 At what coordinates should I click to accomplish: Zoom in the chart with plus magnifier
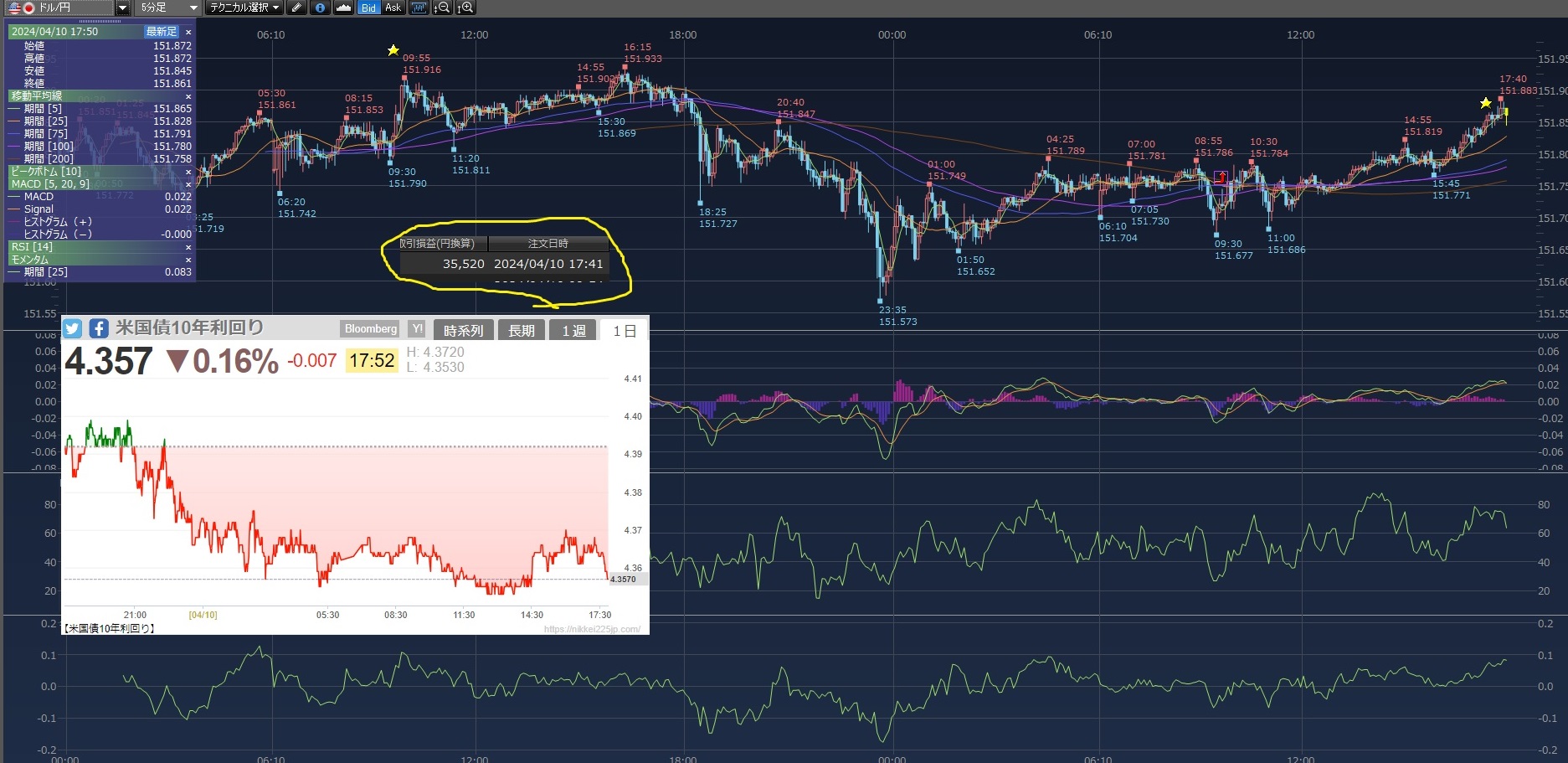pyautogui.click(x=465, y=8)
